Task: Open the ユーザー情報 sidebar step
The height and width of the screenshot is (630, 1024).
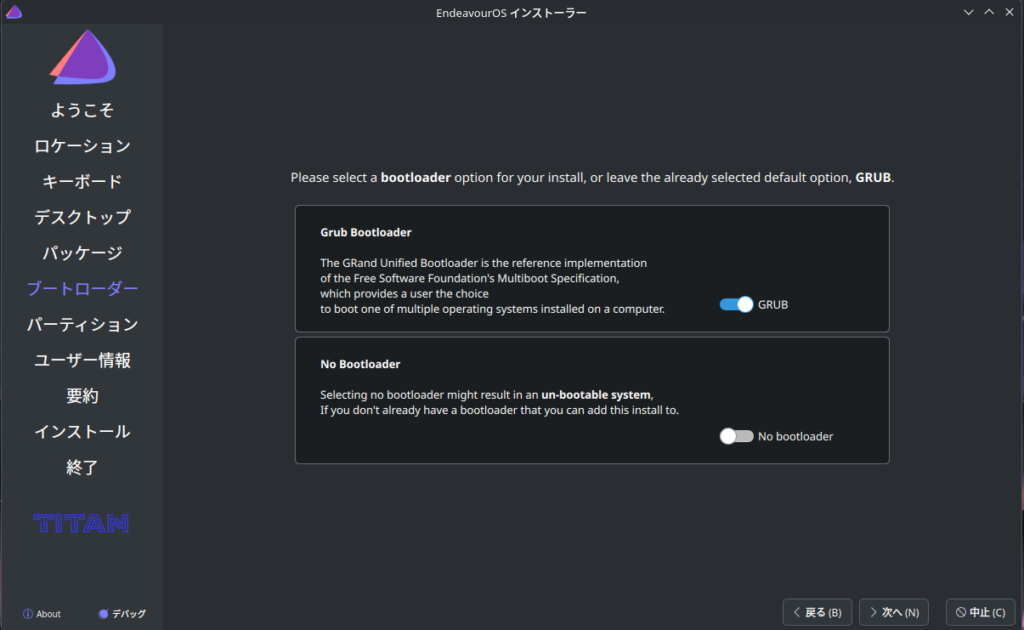Action: pos(82,360)
